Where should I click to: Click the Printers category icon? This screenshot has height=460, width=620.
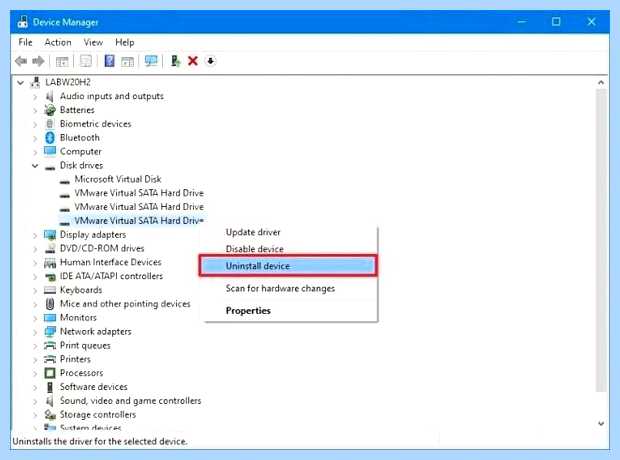(50, 359)
